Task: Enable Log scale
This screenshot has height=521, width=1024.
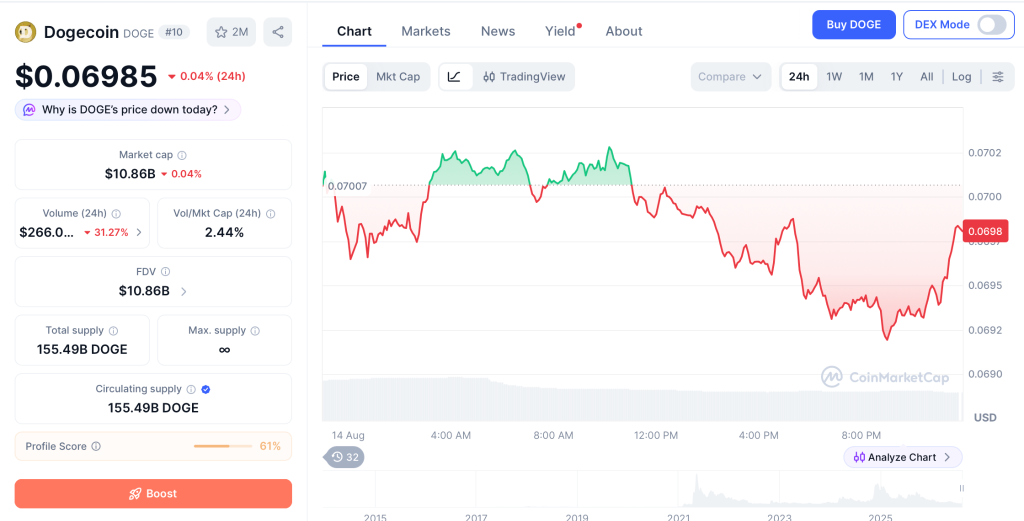Action: click(x=961, y=77)
